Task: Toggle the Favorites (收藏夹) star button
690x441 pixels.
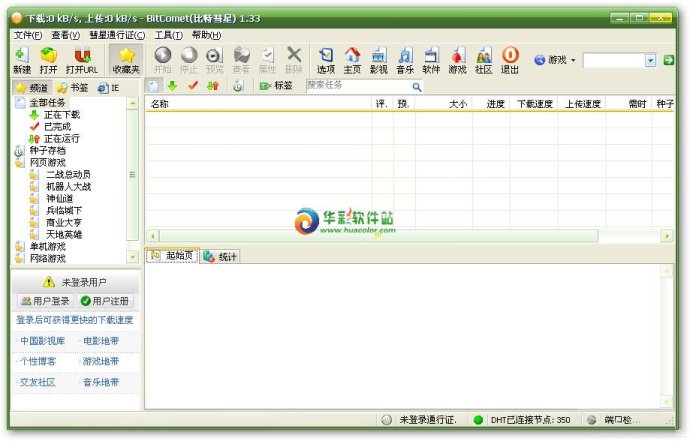Action: click(126, 60)
